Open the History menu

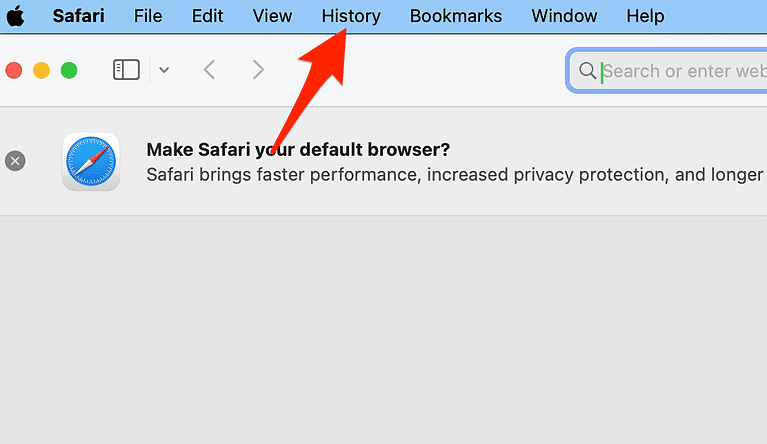[351, 16]
